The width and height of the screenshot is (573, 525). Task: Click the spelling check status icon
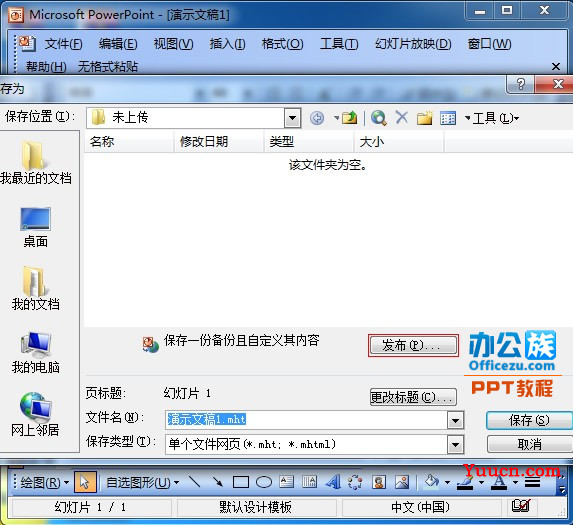[x=520, y=506]
